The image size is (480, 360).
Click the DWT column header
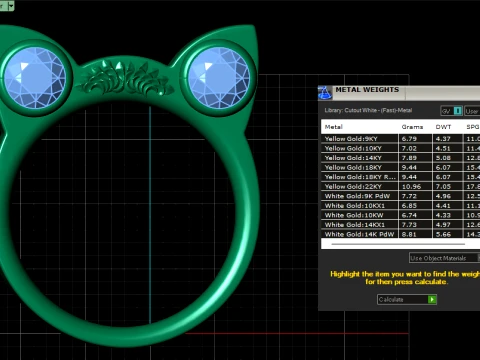point(443,127)
